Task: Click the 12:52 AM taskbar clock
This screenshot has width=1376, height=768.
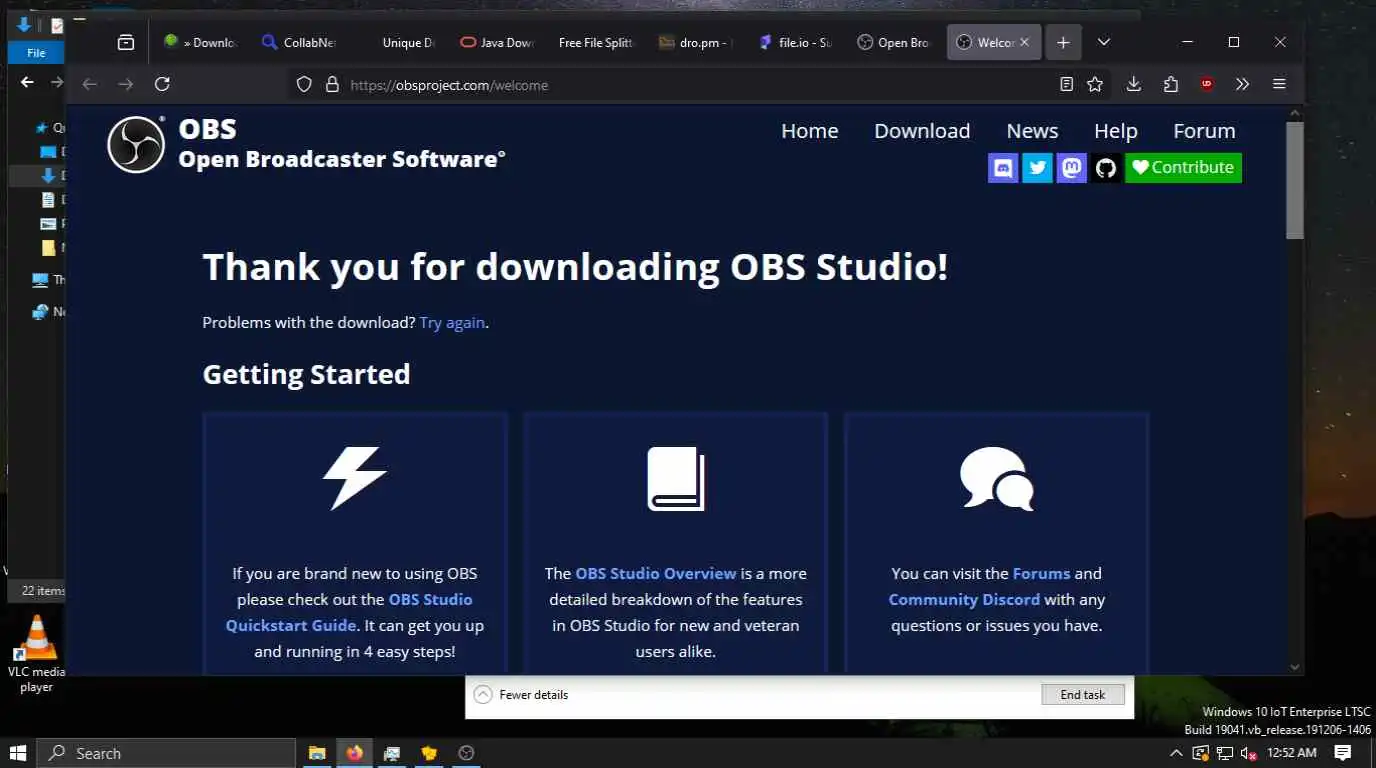Action: coord(1292,753)
